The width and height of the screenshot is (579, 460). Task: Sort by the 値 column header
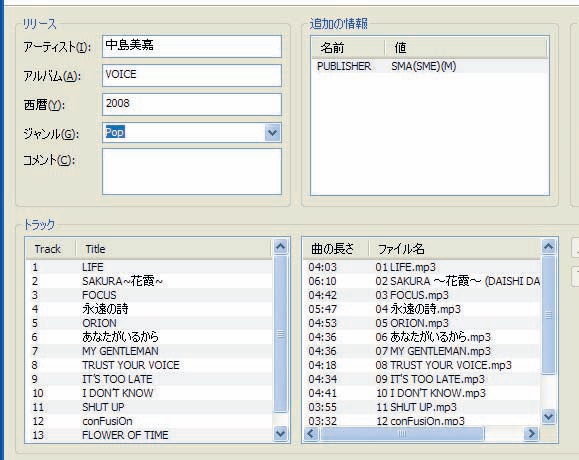466,48
